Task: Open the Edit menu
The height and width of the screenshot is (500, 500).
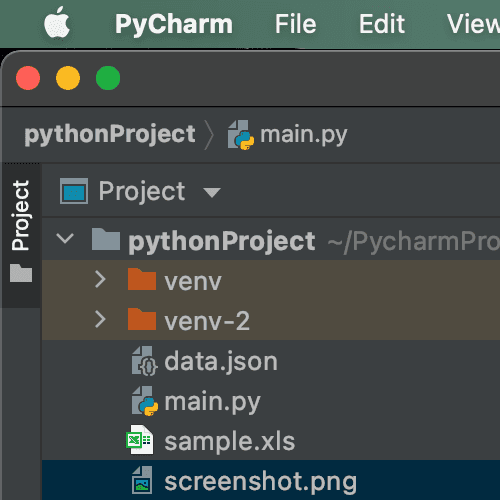Action: (x=382, y=24)
